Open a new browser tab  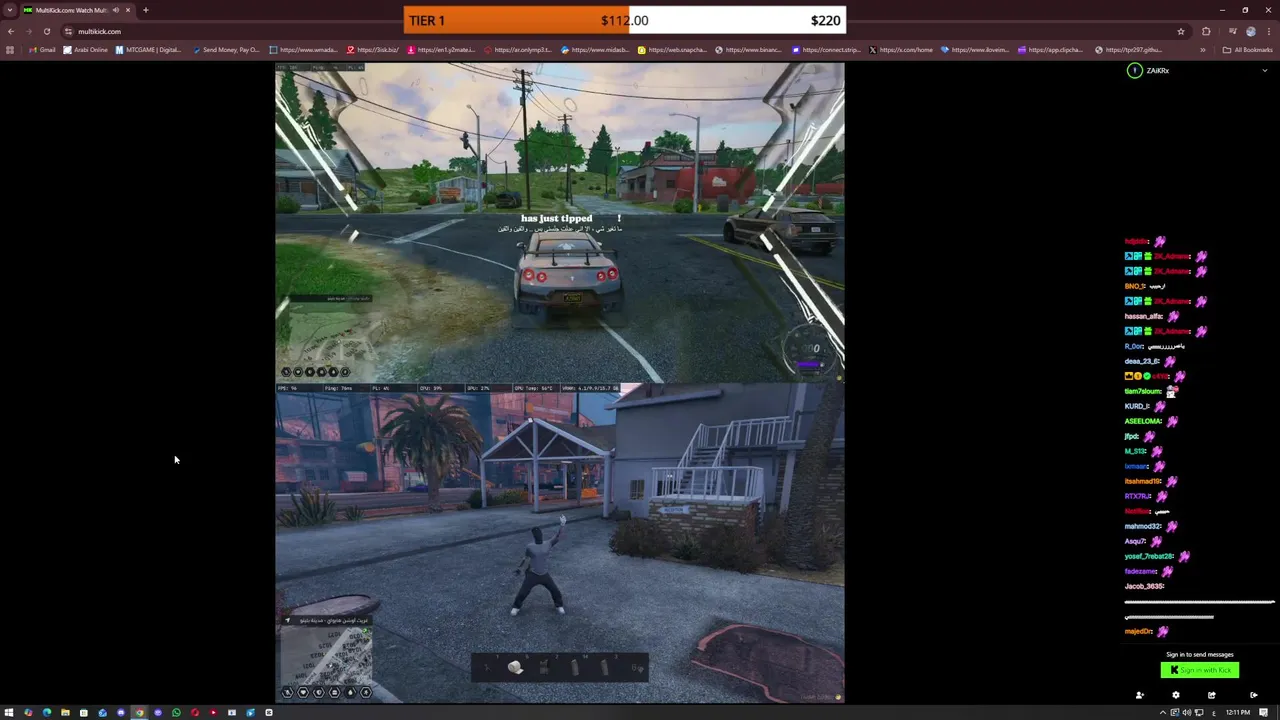145,10
